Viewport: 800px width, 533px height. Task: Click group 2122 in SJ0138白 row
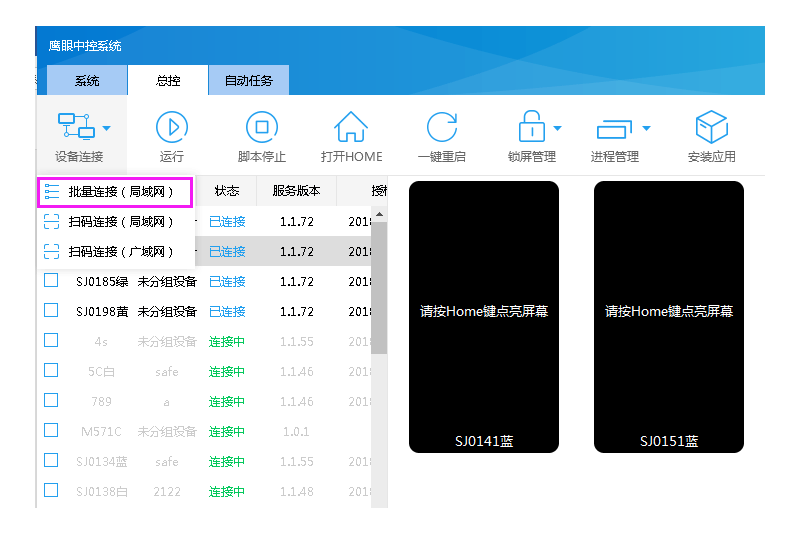[x=167, y=492]
